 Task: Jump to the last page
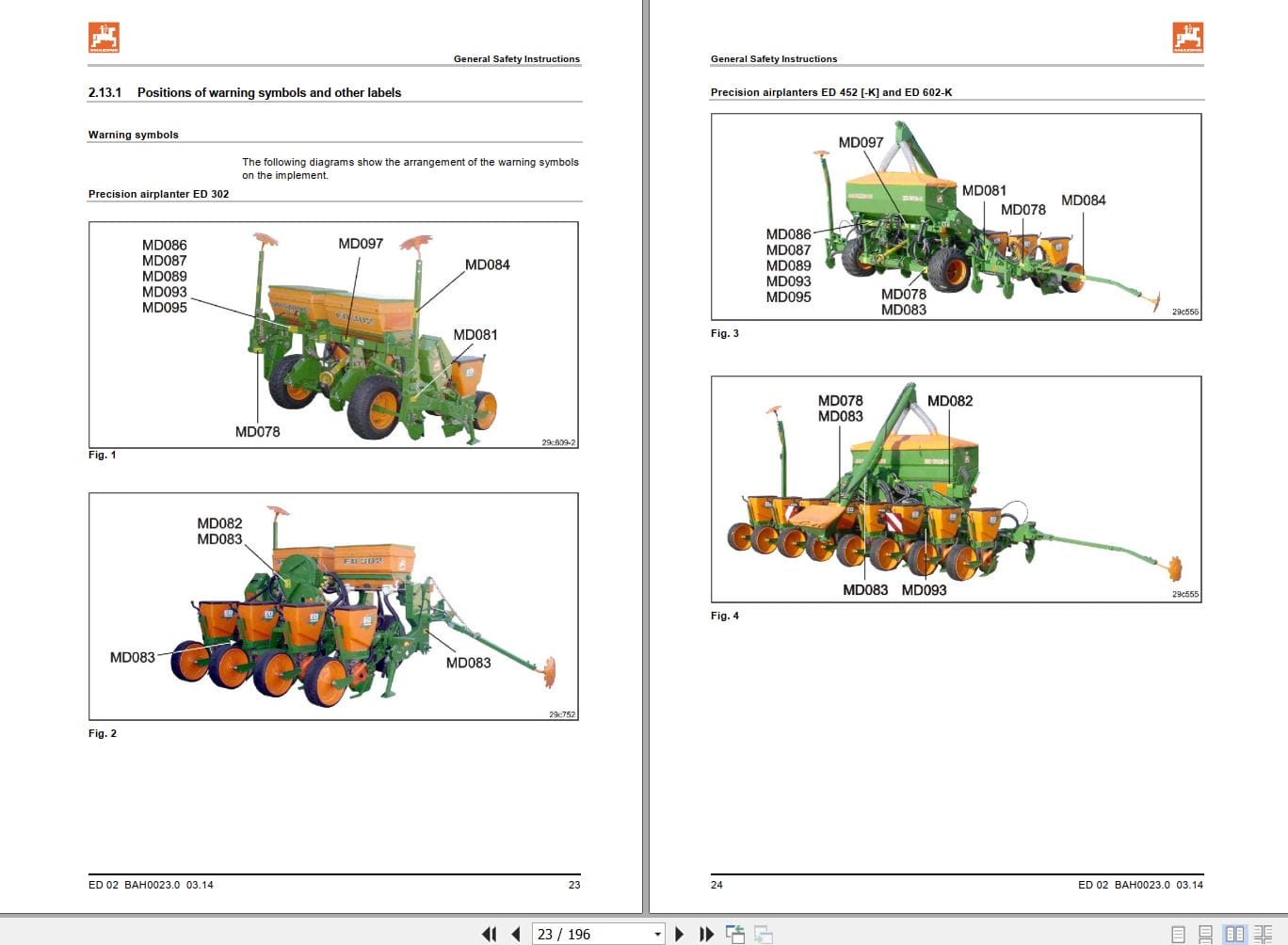pyautogui.click(x=707, y=934)
